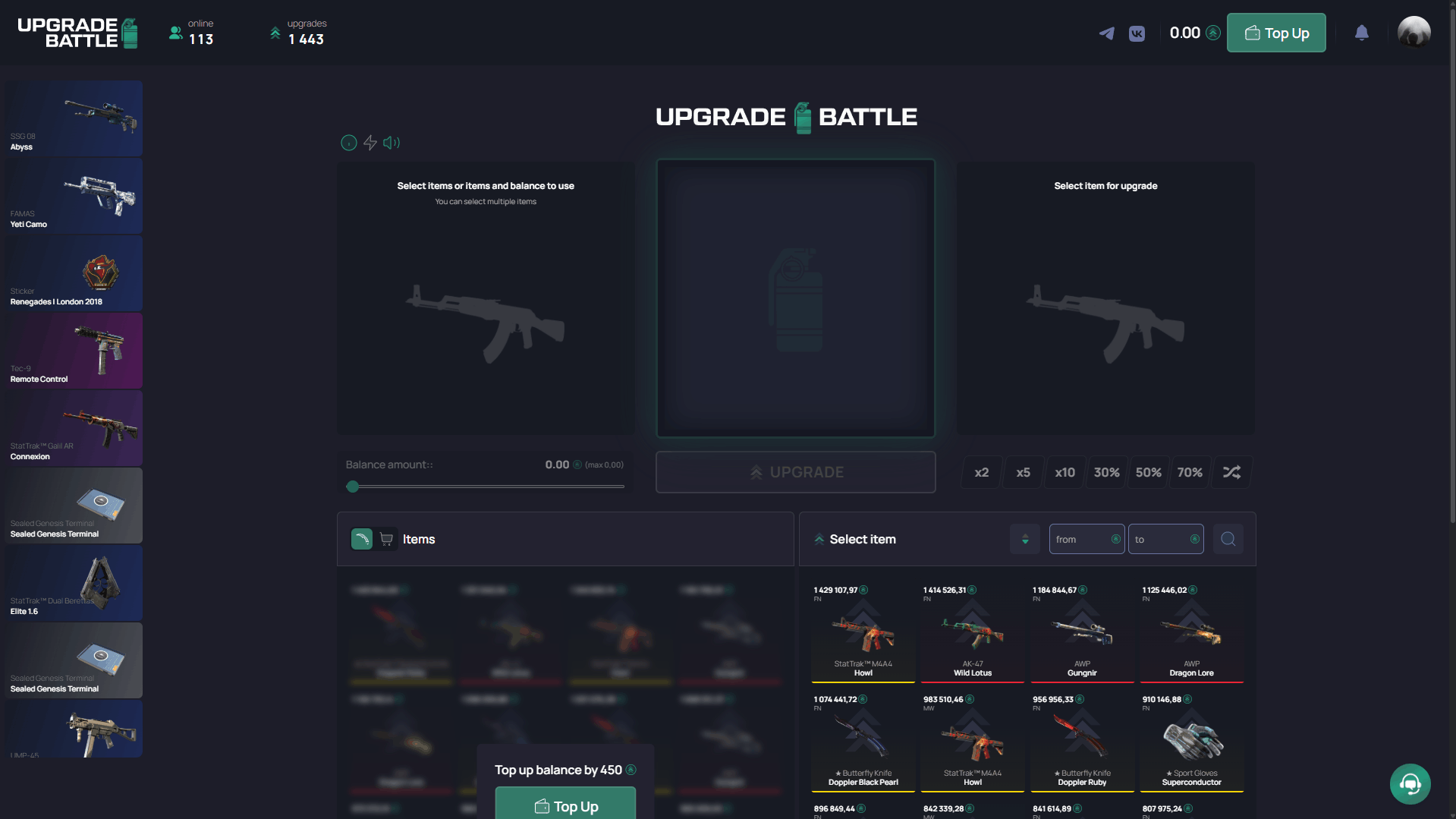Select the x10 multiplier
Screen dimensions: 1456x819
tap(1065, 472)
